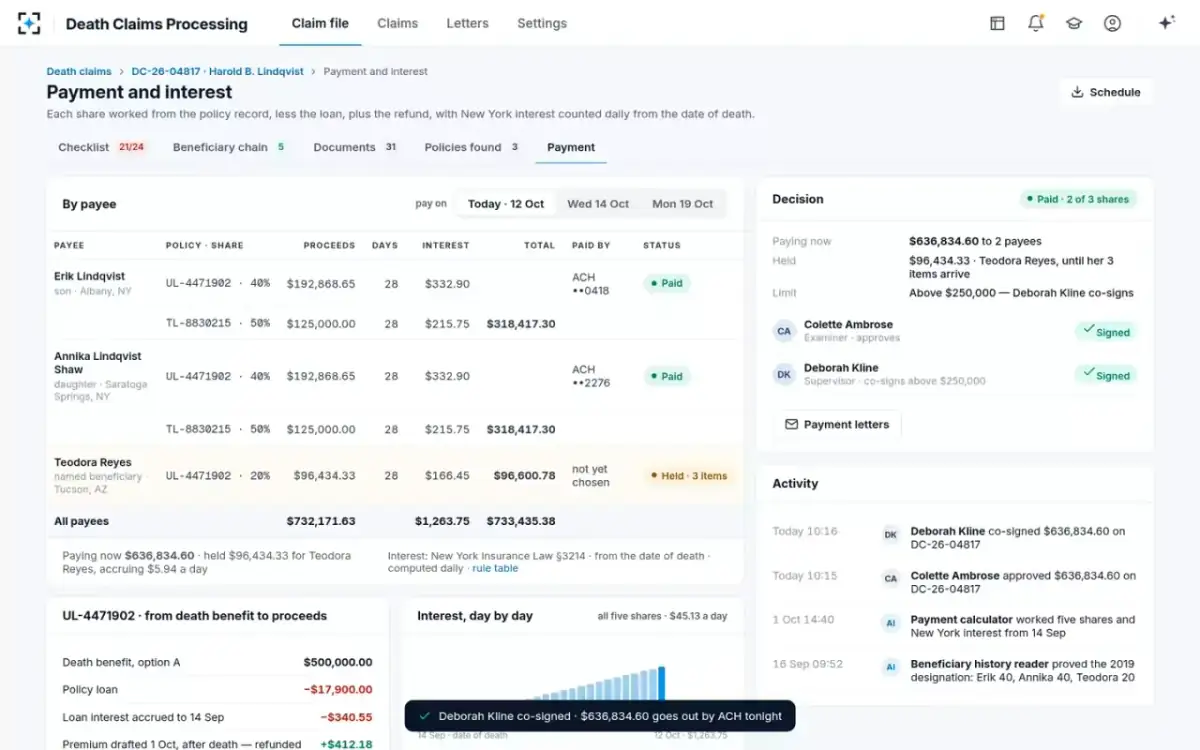Open the notifications bell
1200x750 pixels.
point(1035,23)
